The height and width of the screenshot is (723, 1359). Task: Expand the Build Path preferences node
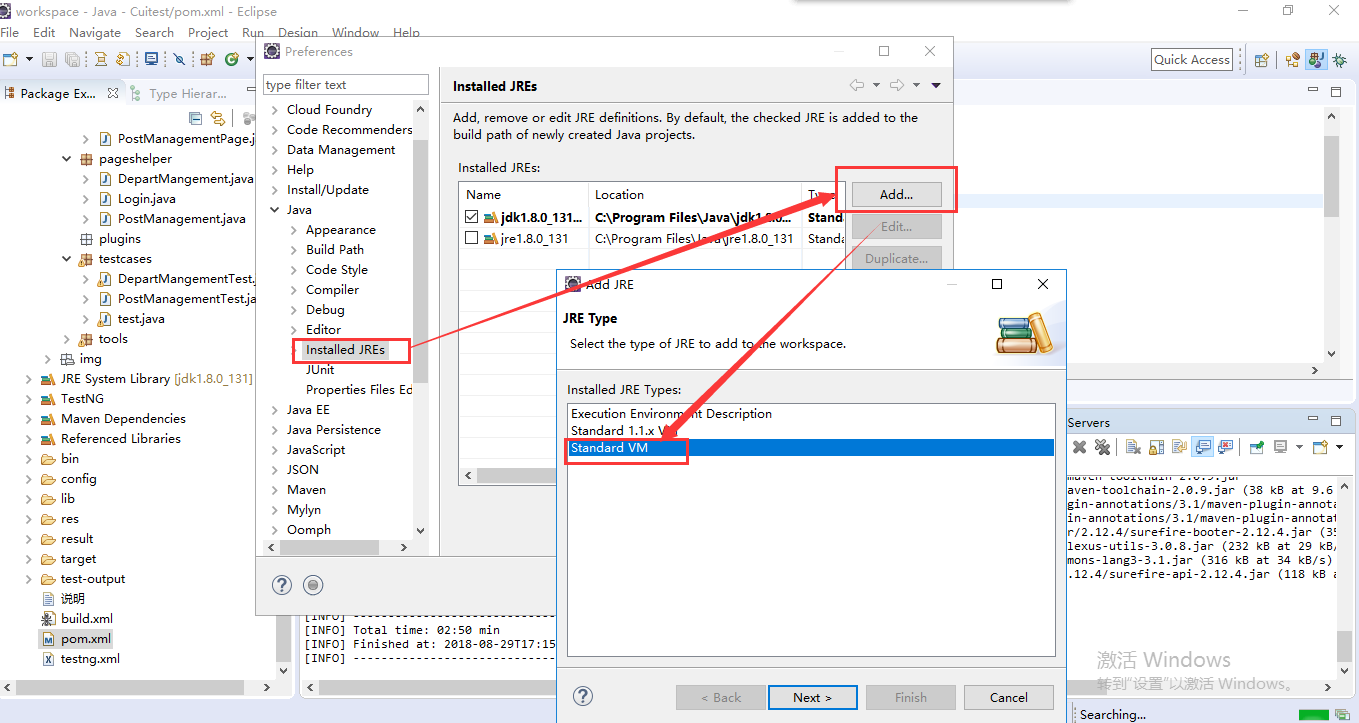pos(294,250)
